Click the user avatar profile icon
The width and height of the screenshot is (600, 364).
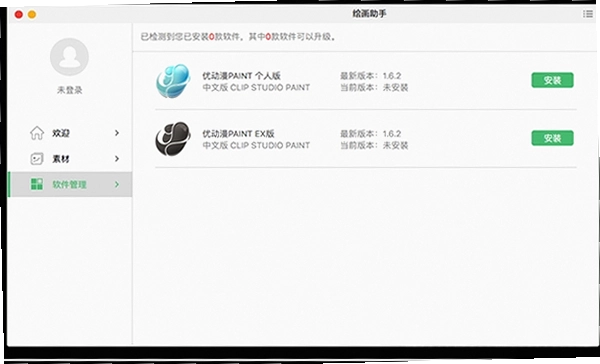pyautogui.click(x=69, y=57)
